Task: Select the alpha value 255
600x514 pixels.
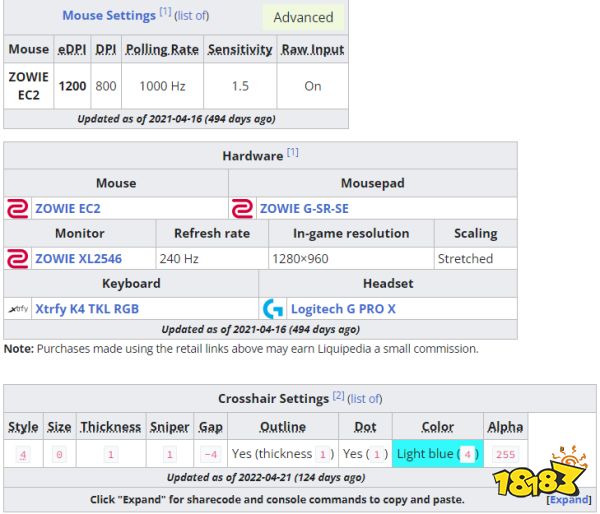Action: tap(505, 454)
